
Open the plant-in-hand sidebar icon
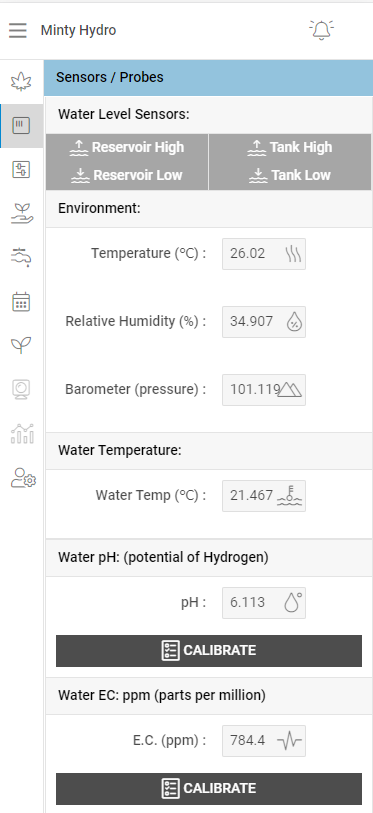[21, 214]
